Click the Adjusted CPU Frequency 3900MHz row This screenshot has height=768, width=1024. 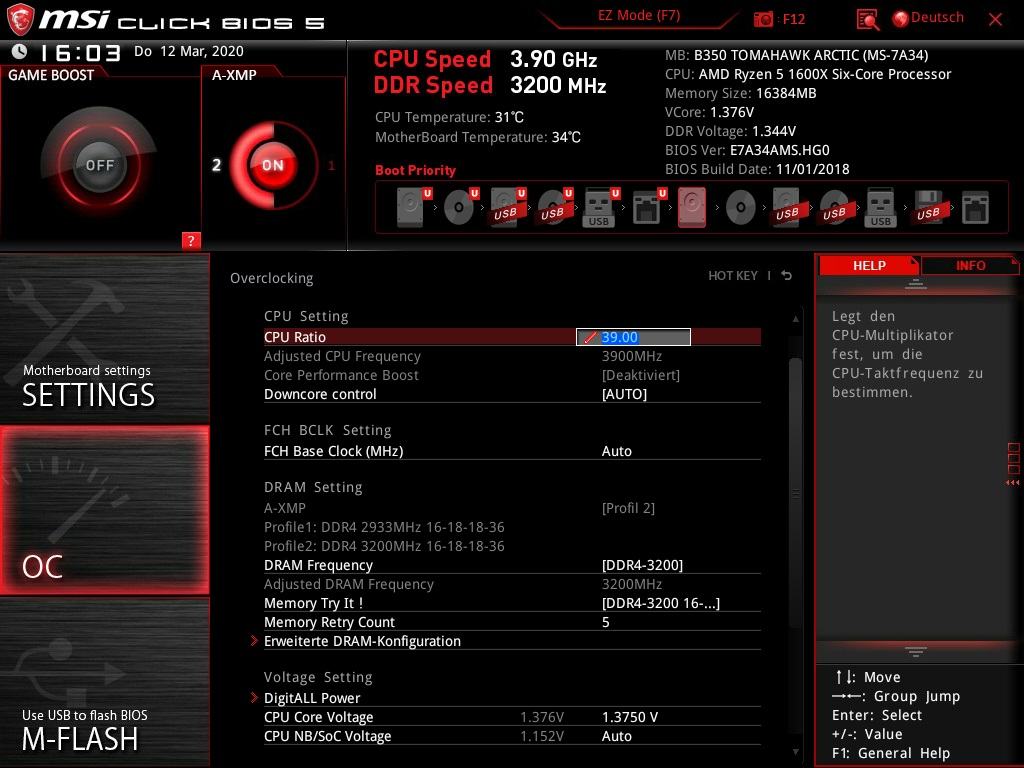coord(512,356)
